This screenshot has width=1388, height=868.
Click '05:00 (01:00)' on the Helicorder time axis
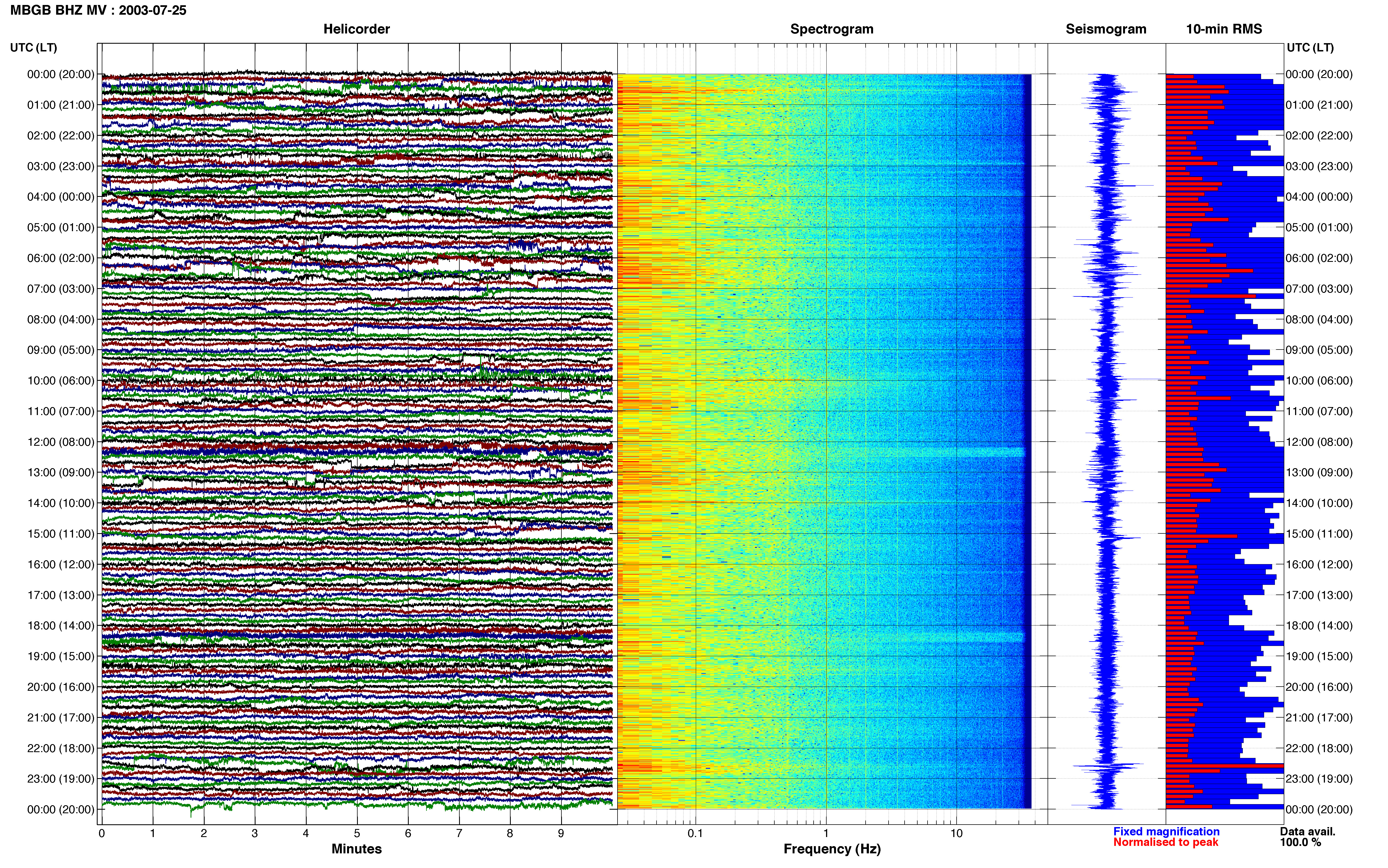coord(61,227)
